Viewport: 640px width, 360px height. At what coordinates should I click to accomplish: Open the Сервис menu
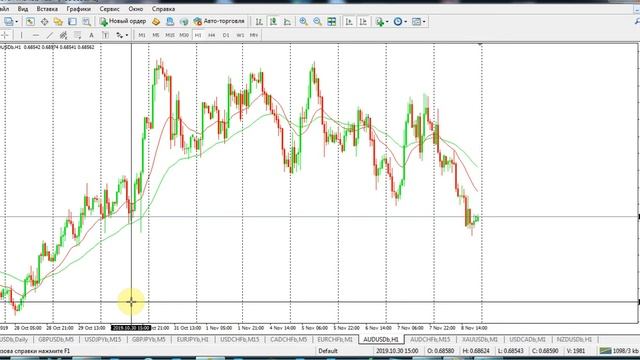109,9
